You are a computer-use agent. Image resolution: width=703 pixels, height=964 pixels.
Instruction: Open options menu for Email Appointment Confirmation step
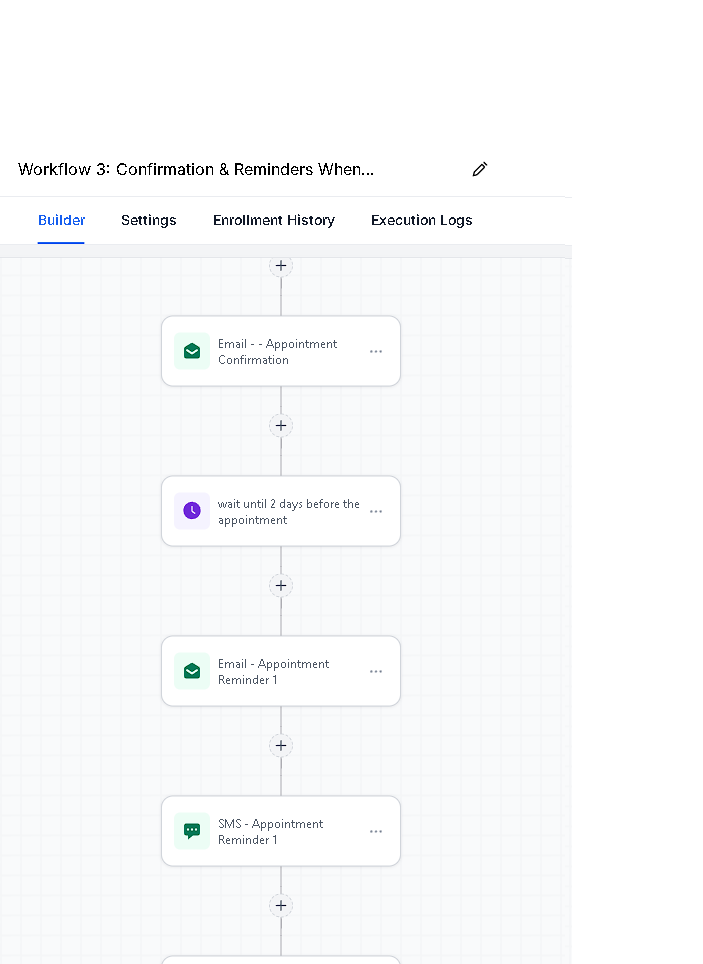[376, 352]
